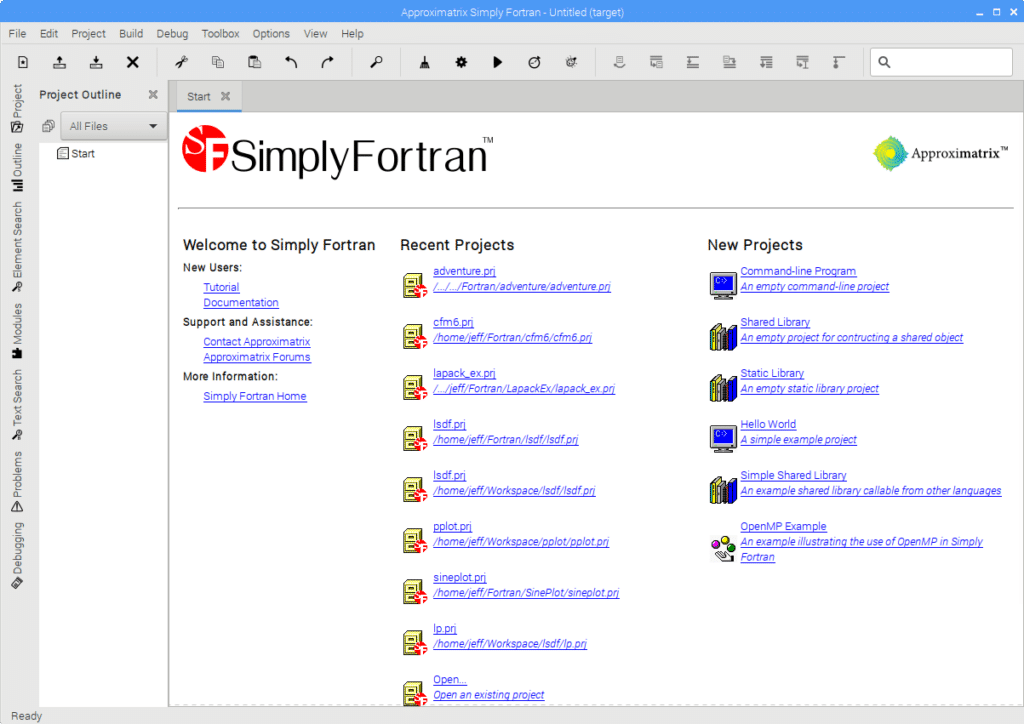This screenshot has width=1024, height=724.
Task: Open the Project menu
Action: pos(88,33)
